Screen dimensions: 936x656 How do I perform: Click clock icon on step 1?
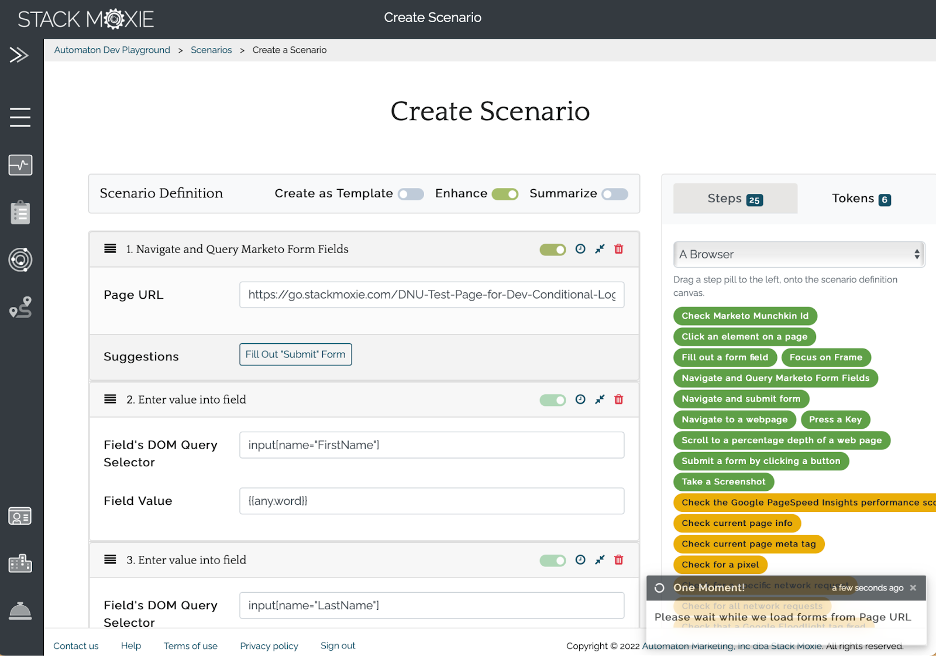pyautogui.click(x=580, y=249)
